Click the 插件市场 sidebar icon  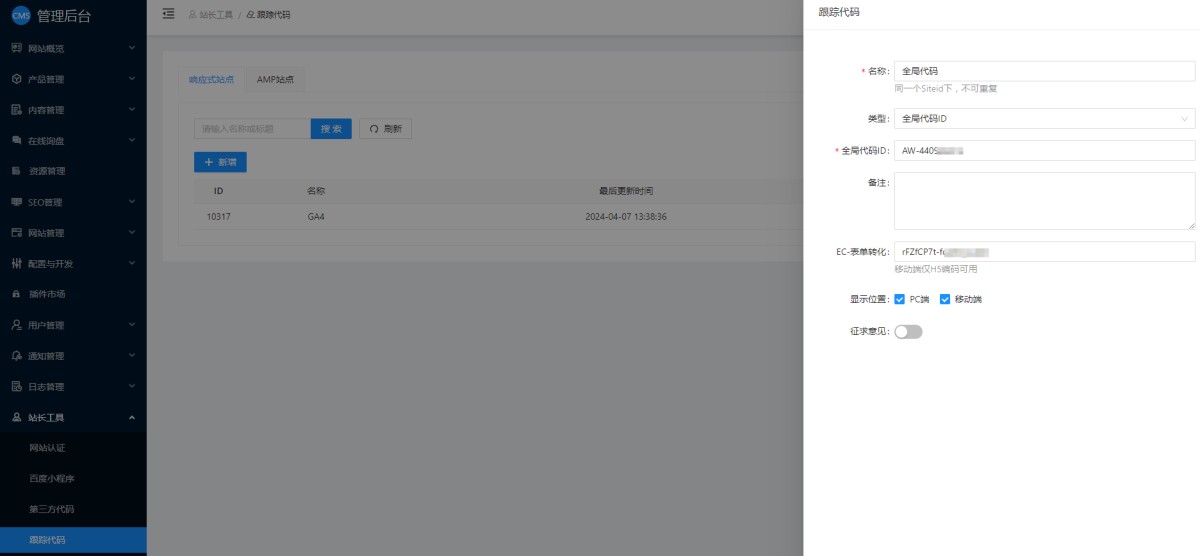click(16, 295)
